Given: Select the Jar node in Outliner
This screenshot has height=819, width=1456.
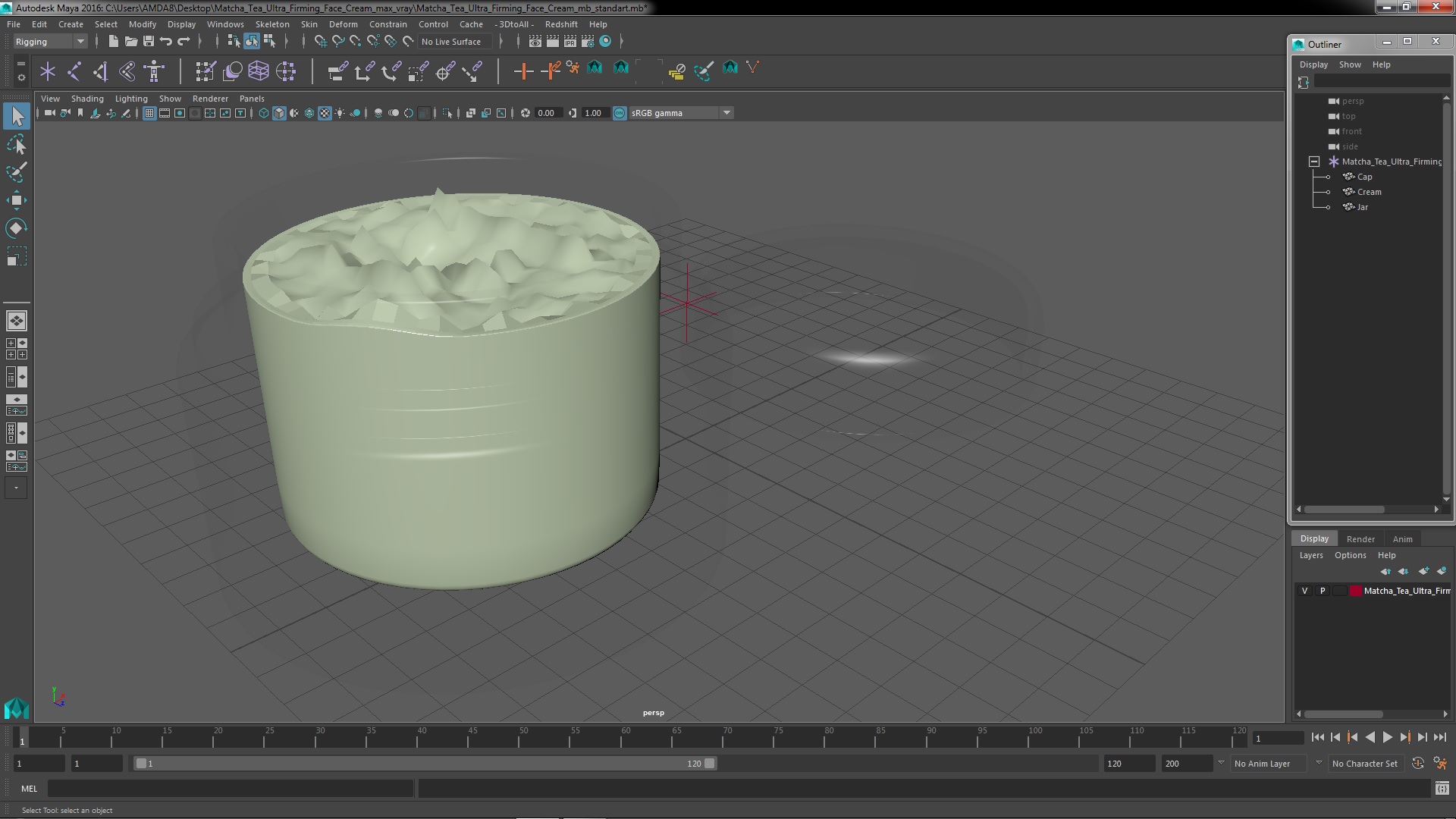Looking at the screenshot, I should (x=1362, y=207).
